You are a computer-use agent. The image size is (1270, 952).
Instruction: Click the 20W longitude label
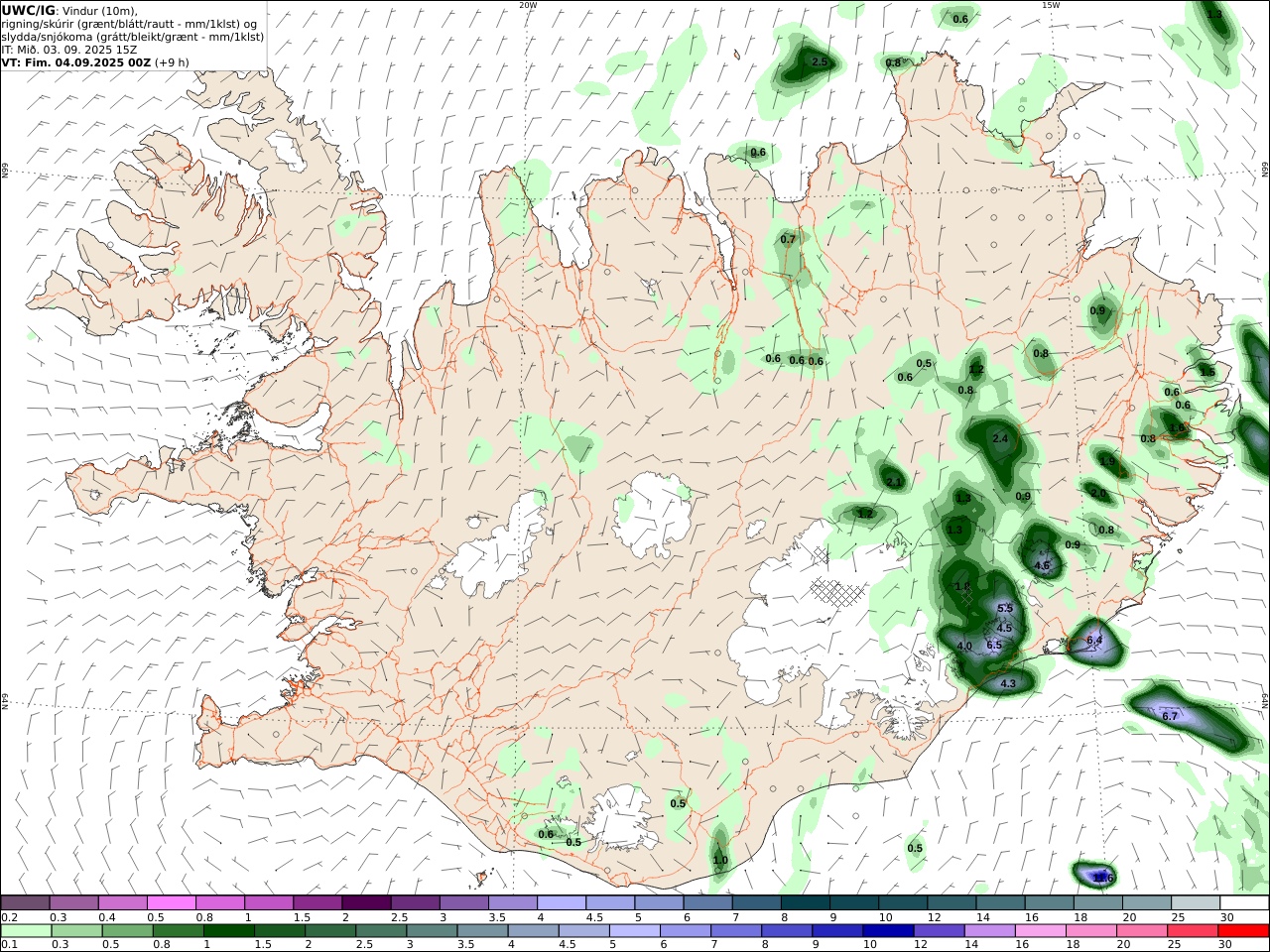[528, 5]
